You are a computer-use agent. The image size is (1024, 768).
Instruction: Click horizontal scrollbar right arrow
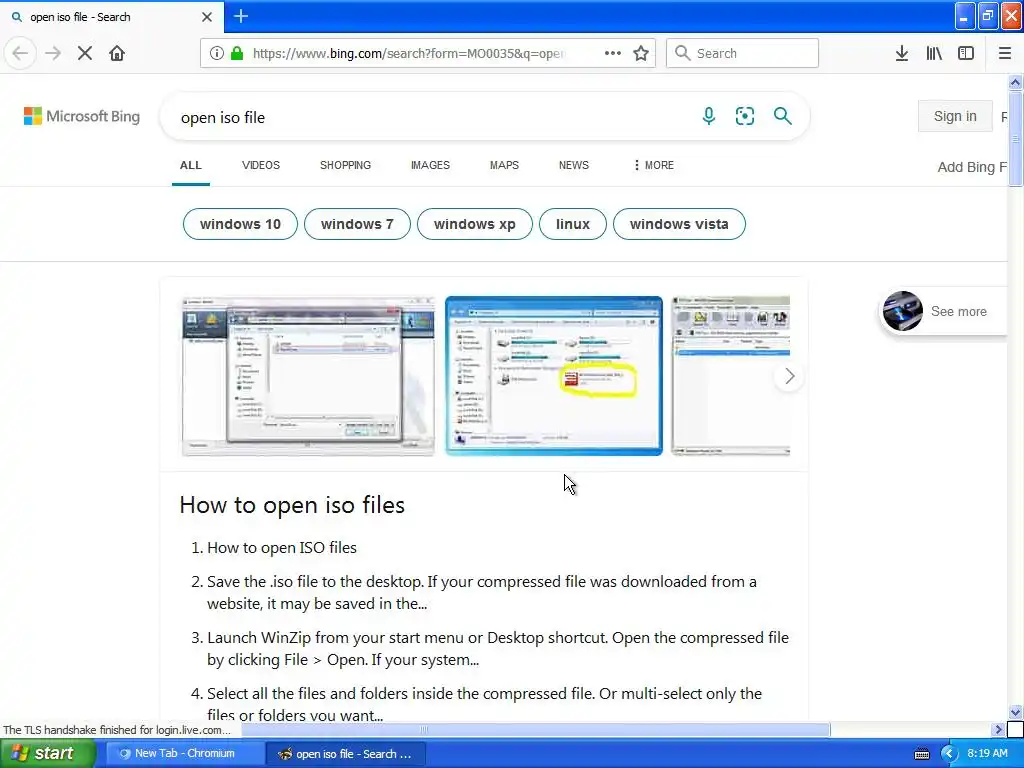998,729
